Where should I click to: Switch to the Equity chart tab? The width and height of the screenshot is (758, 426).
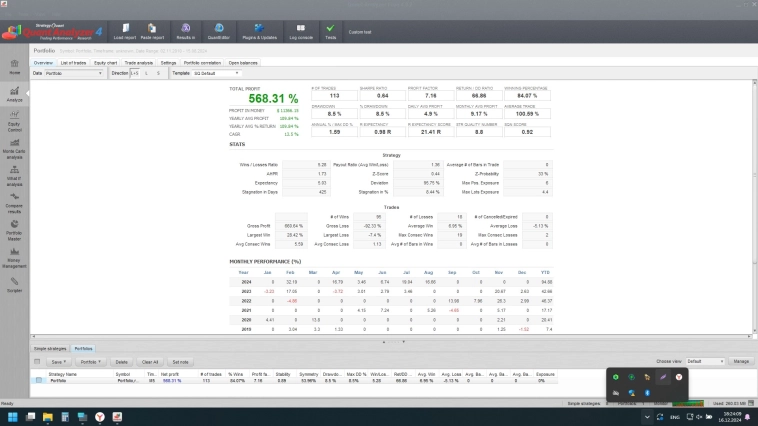(x=105, y=62)
